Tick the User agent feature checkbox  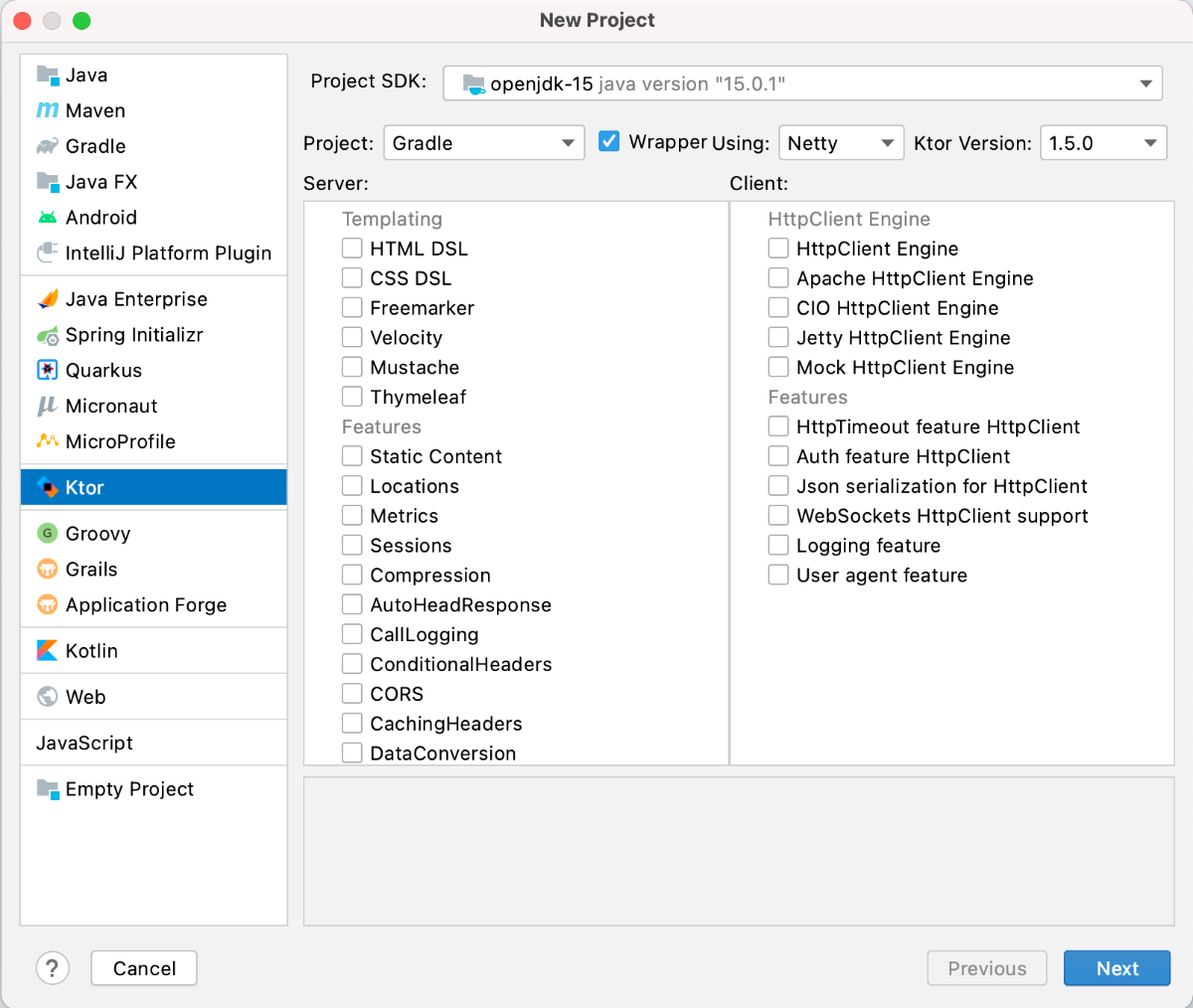coord(778,576)
